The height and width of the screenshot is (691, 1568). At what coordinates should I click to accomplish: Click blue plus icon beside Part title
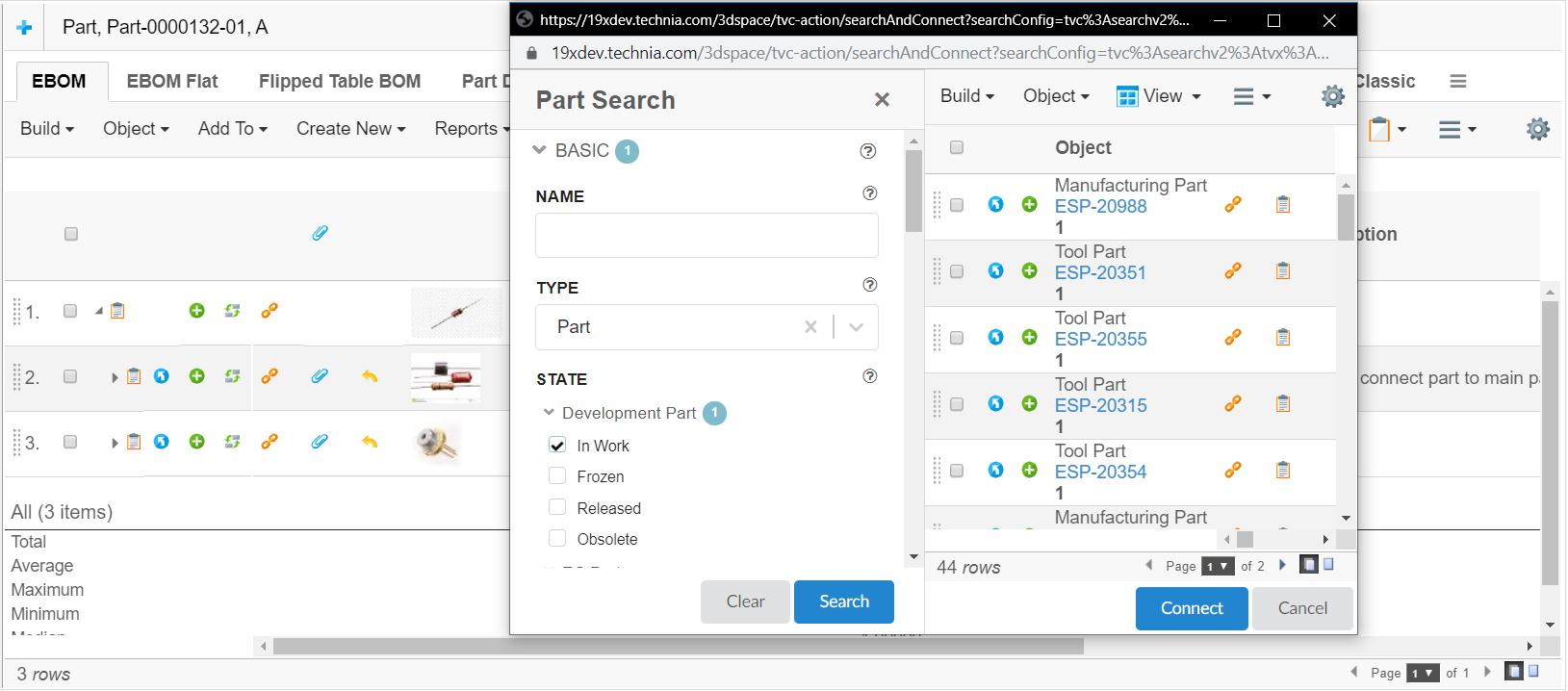pos(24,28)
